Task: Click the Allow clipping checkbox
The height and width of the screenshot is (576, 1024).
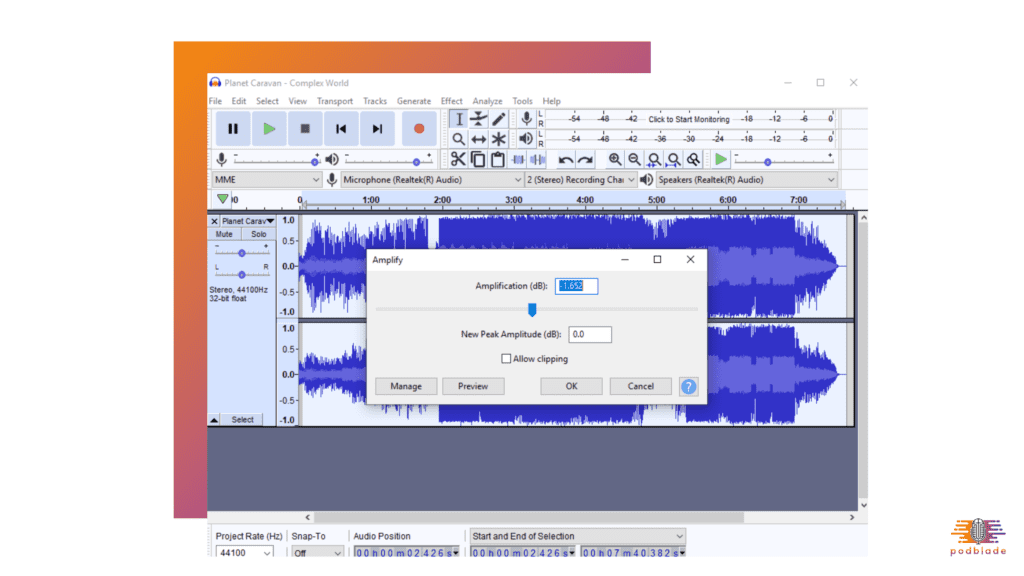Action: click(506, 359)
